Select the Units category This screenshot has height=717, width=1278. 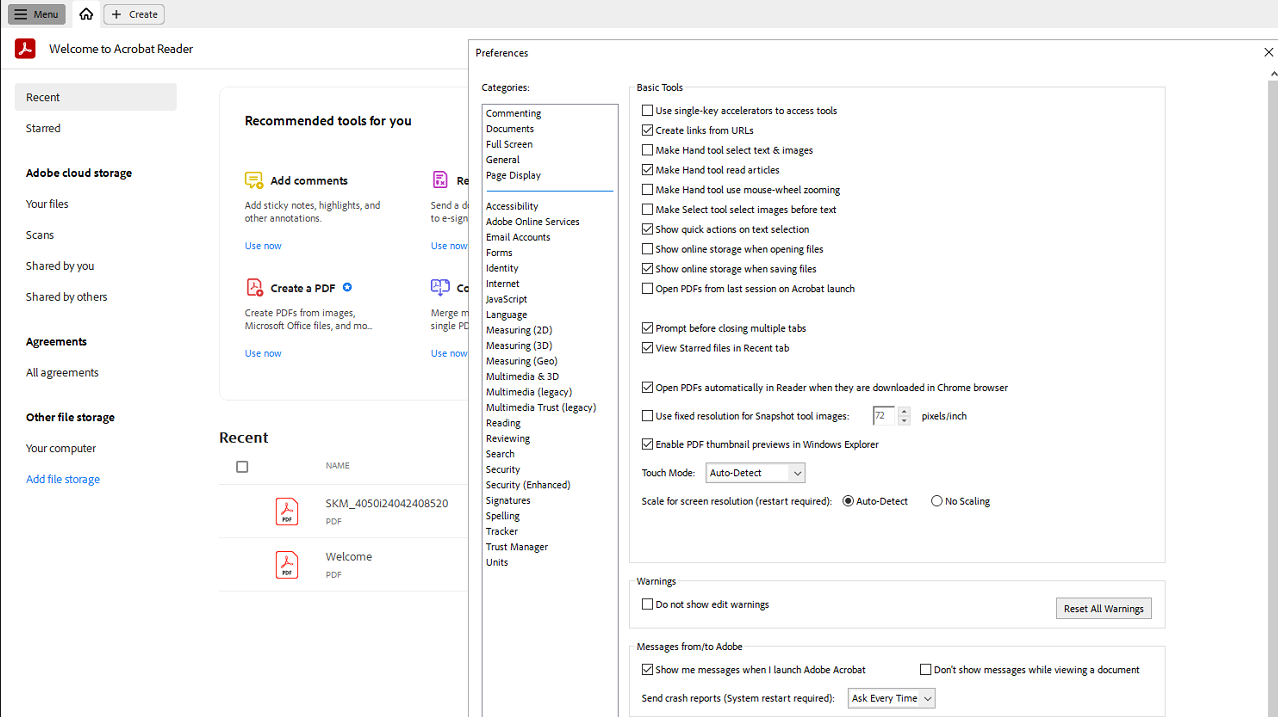click(x=497, y=562)
